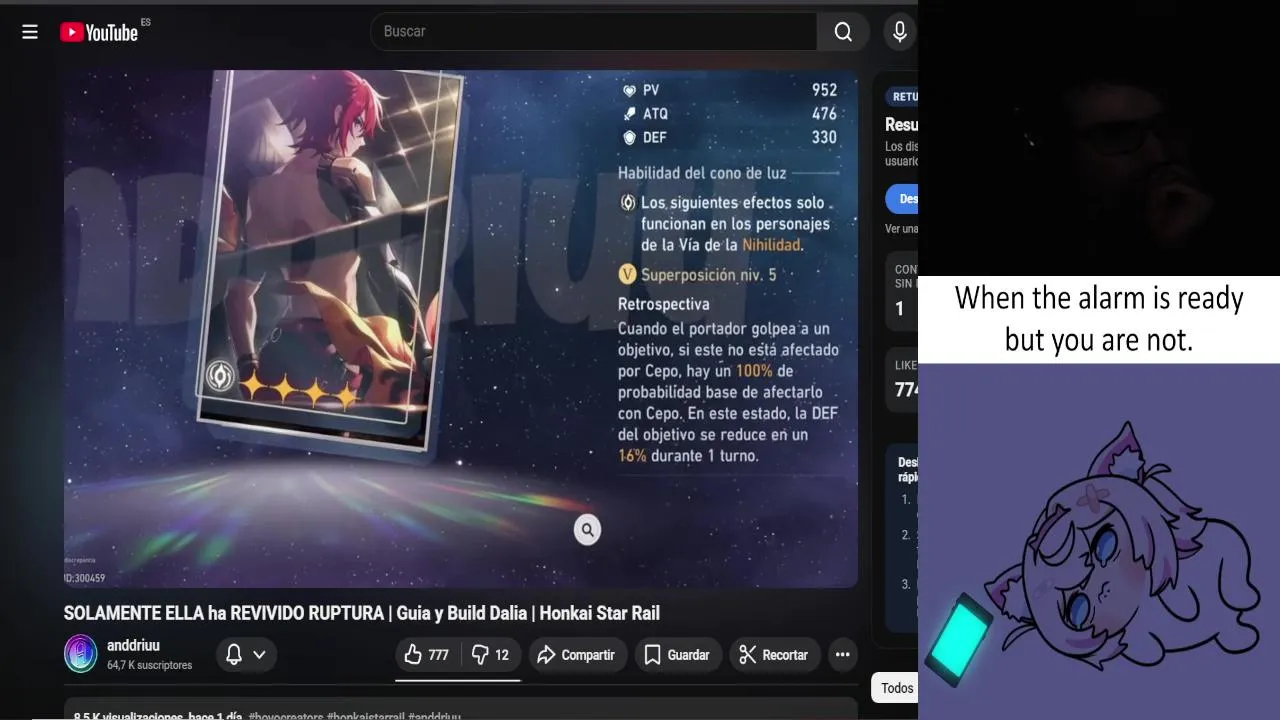Open anddriuu channel avatar
Screen dimensions: 1280x720
point(80,654)
